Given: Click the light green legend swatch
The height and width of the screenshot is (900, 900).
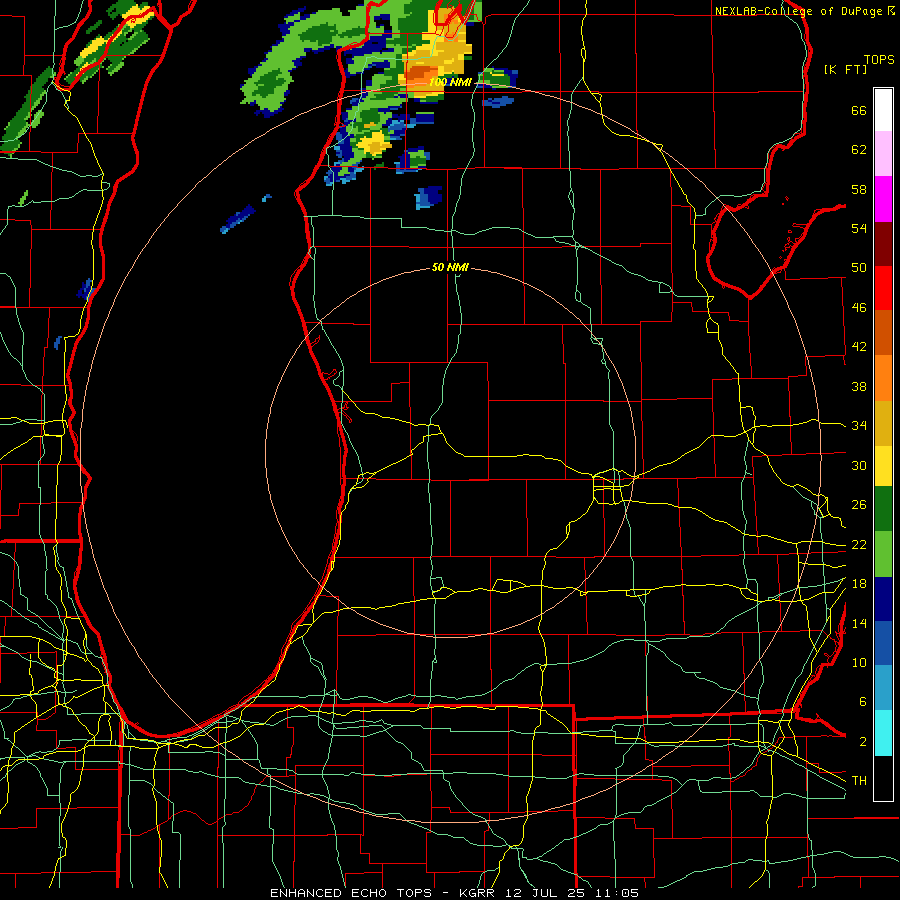Looking at the screenshot, I should (x=883, y=554).
